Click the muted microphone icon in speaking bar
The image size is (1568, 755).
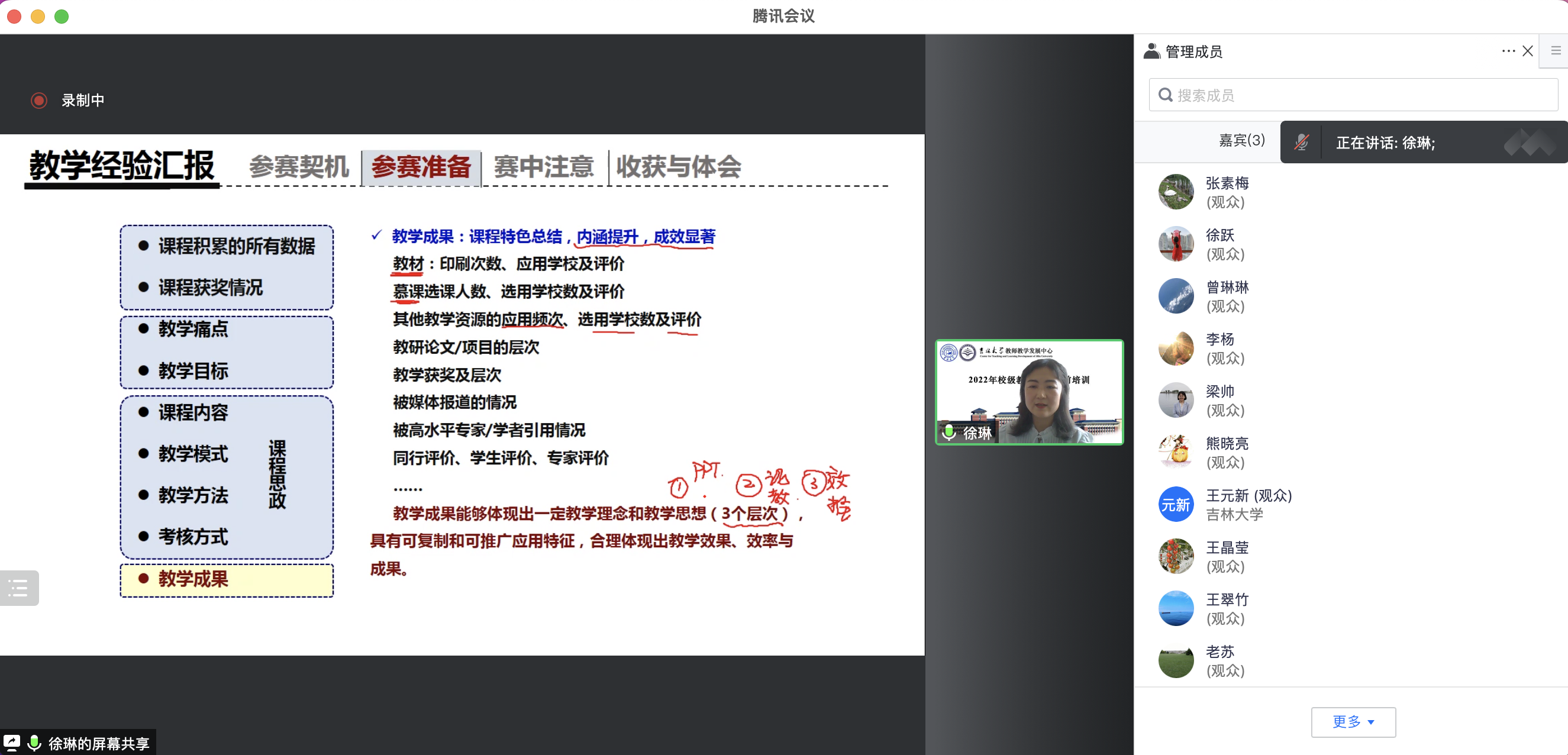click(x=1301, y=143)
